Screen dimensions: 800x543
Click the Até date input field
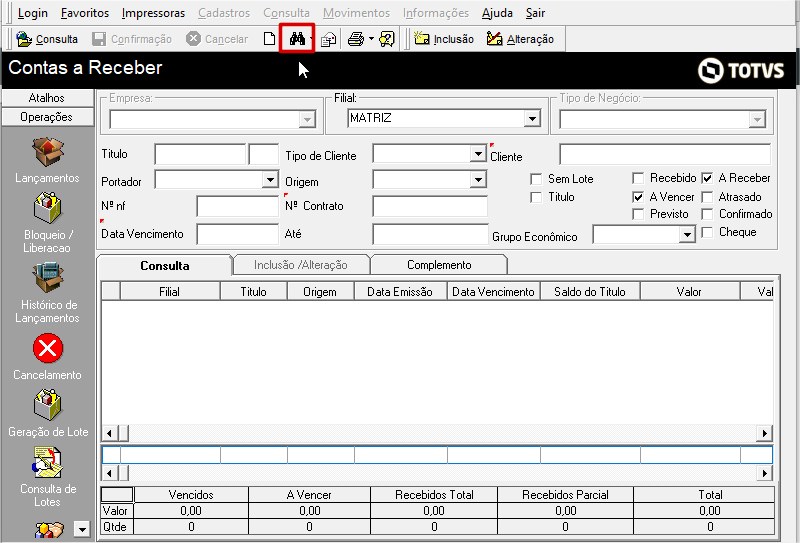tap(430, 234)
